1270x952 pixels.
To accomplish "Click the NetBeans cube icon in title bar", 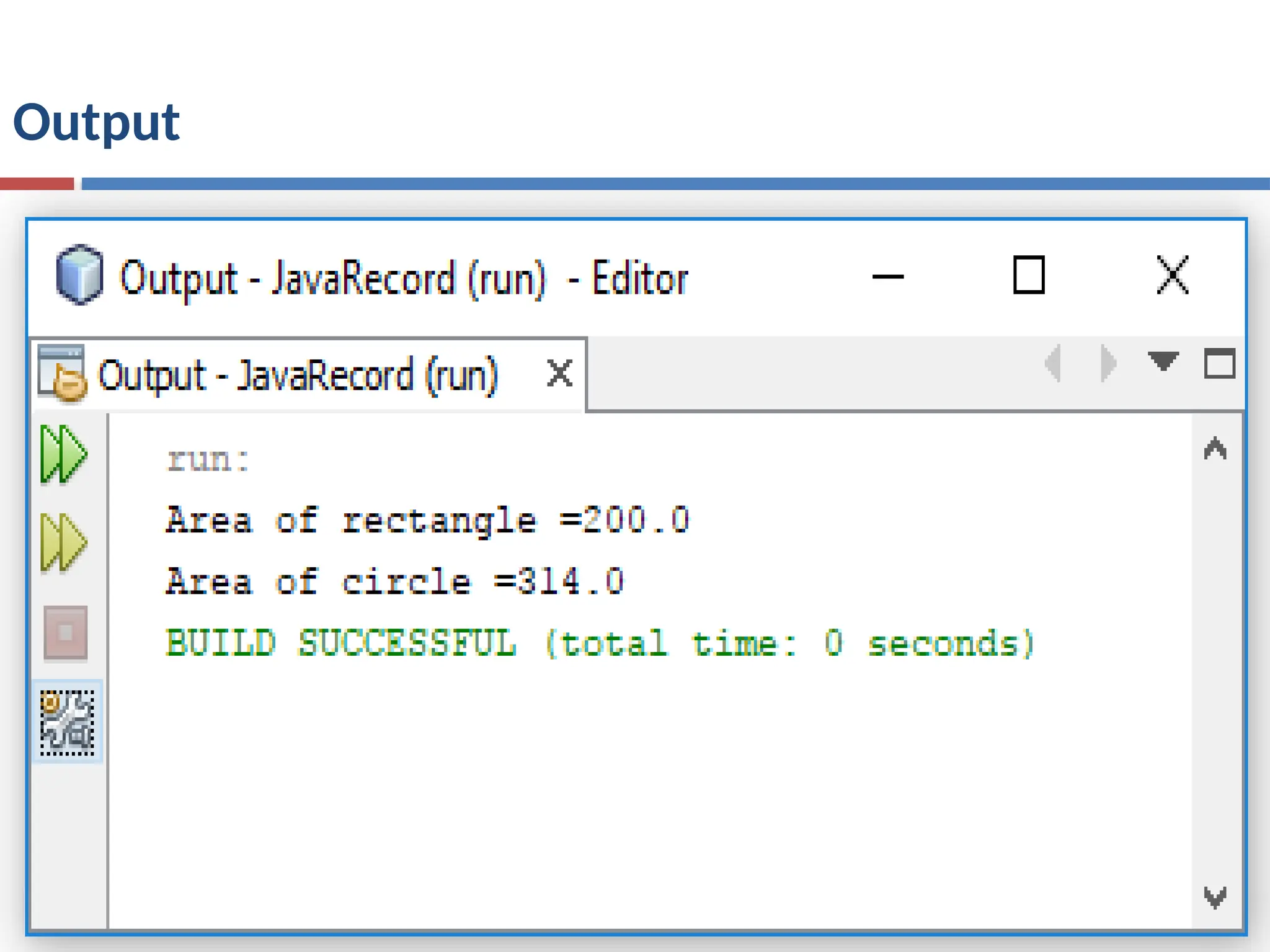I will [x=79, y=275].
